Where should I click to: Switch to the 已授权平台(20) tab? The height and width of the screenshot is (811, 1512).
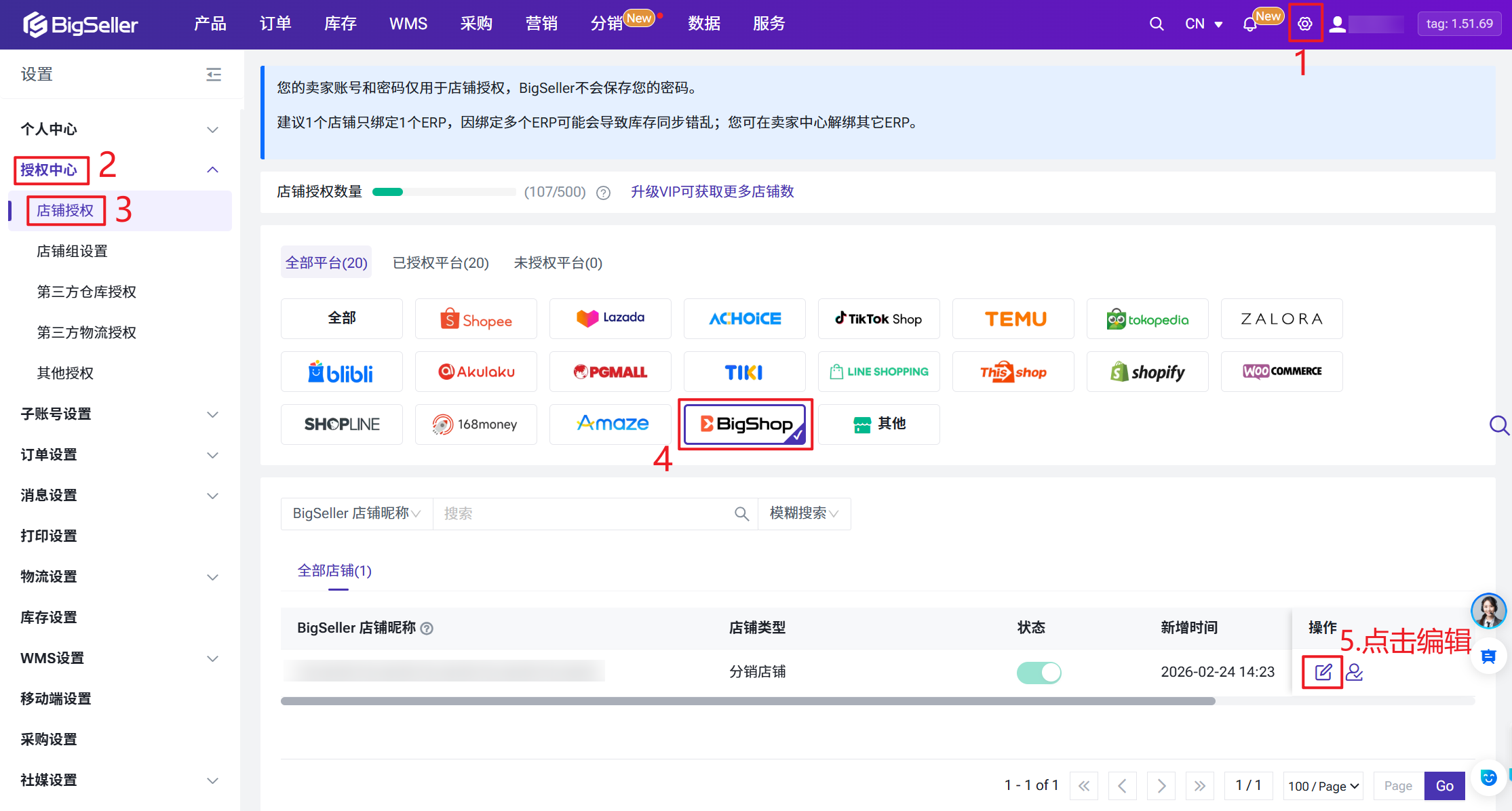pyautogui.click(x=441, y=262)
